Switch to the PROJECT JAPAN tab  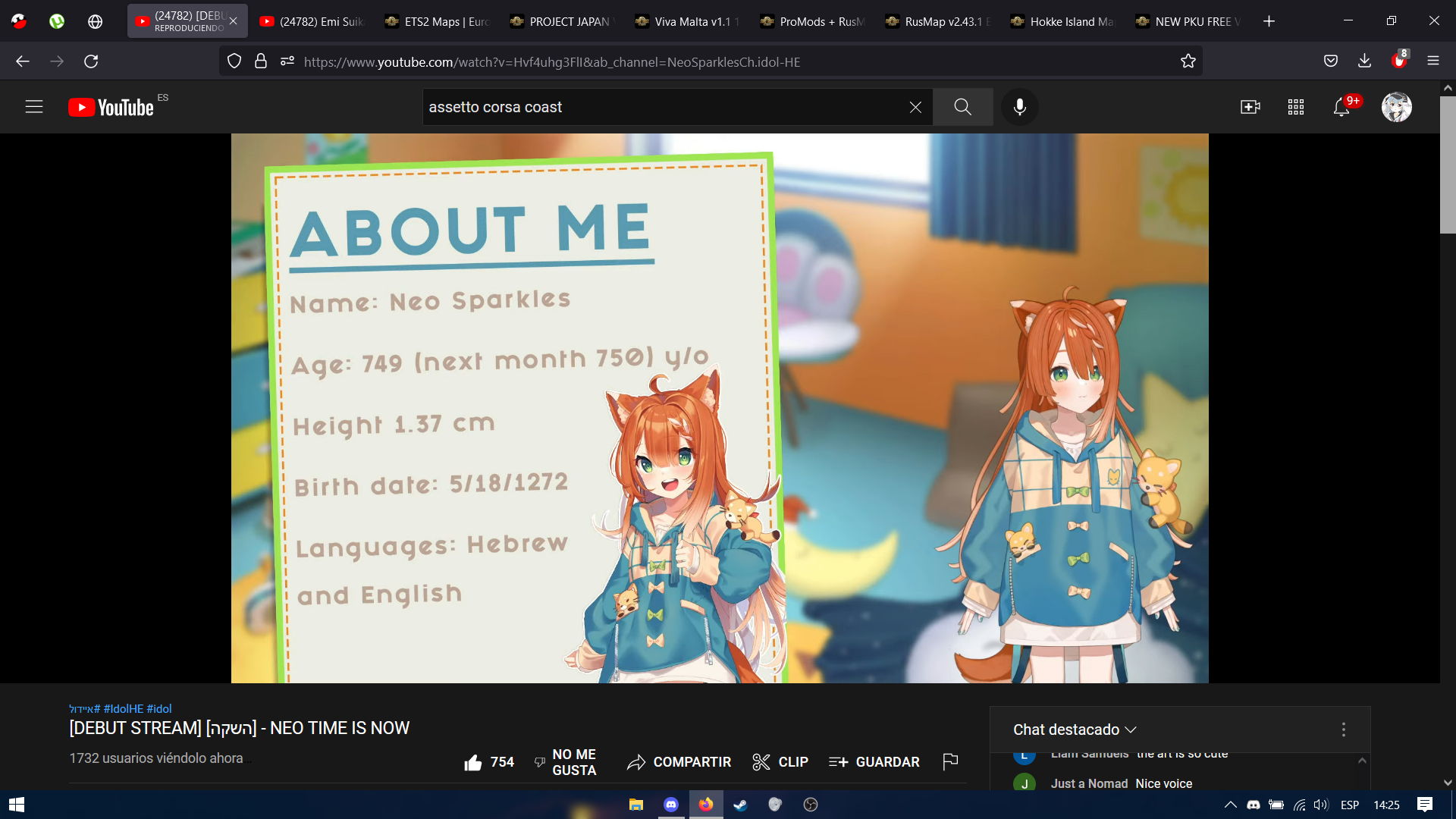562,21
